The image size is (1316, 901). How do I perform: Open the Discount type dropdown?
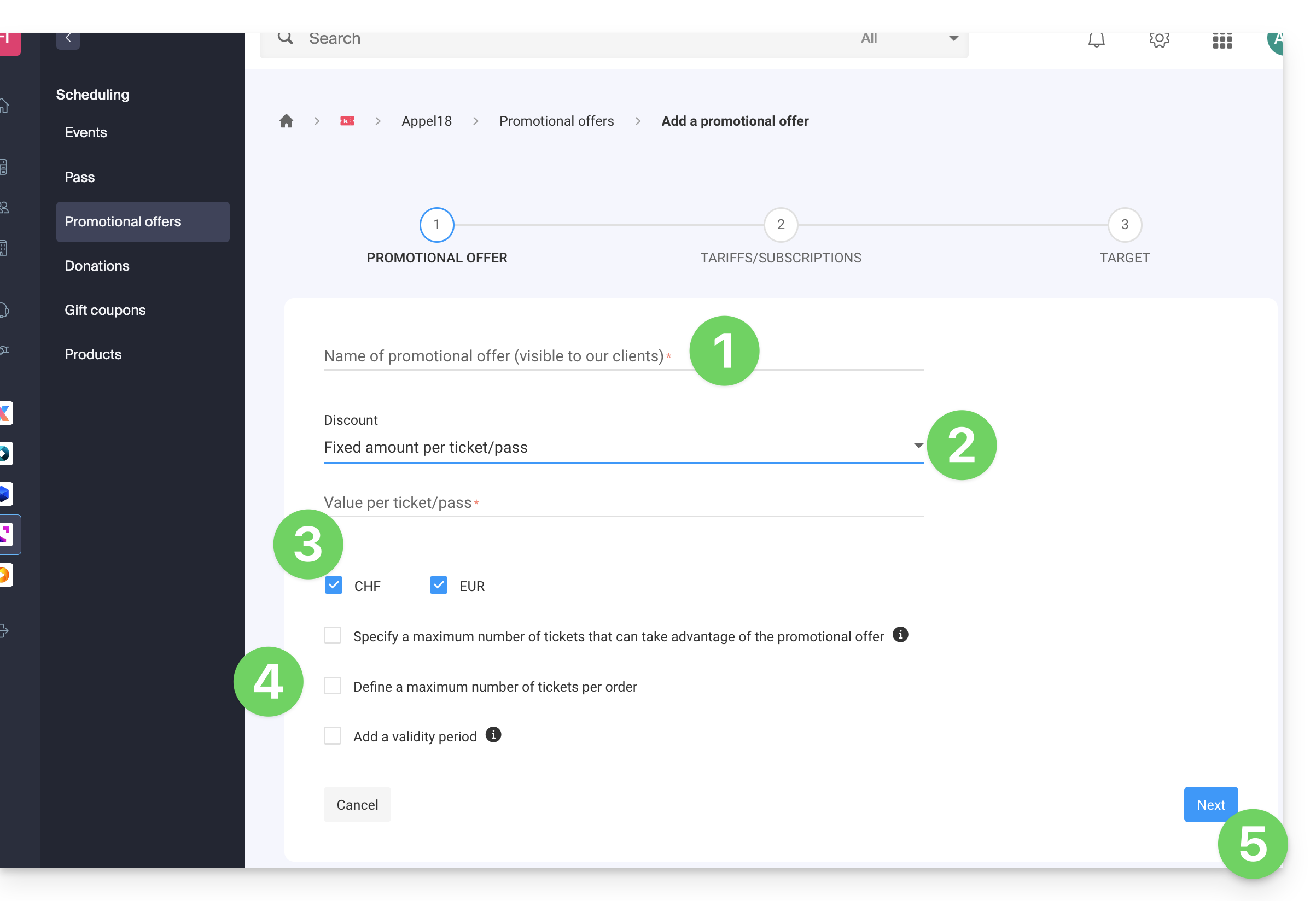point(623,447)
